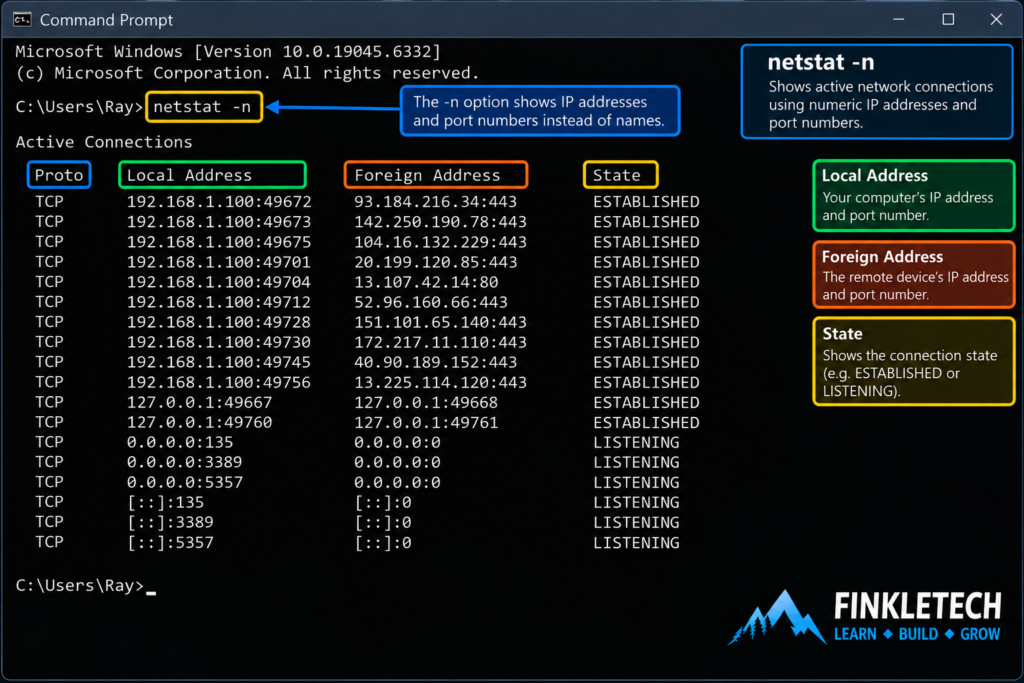
Task: Select local address 192.168.1.100:49712
Action: [219, 302]
